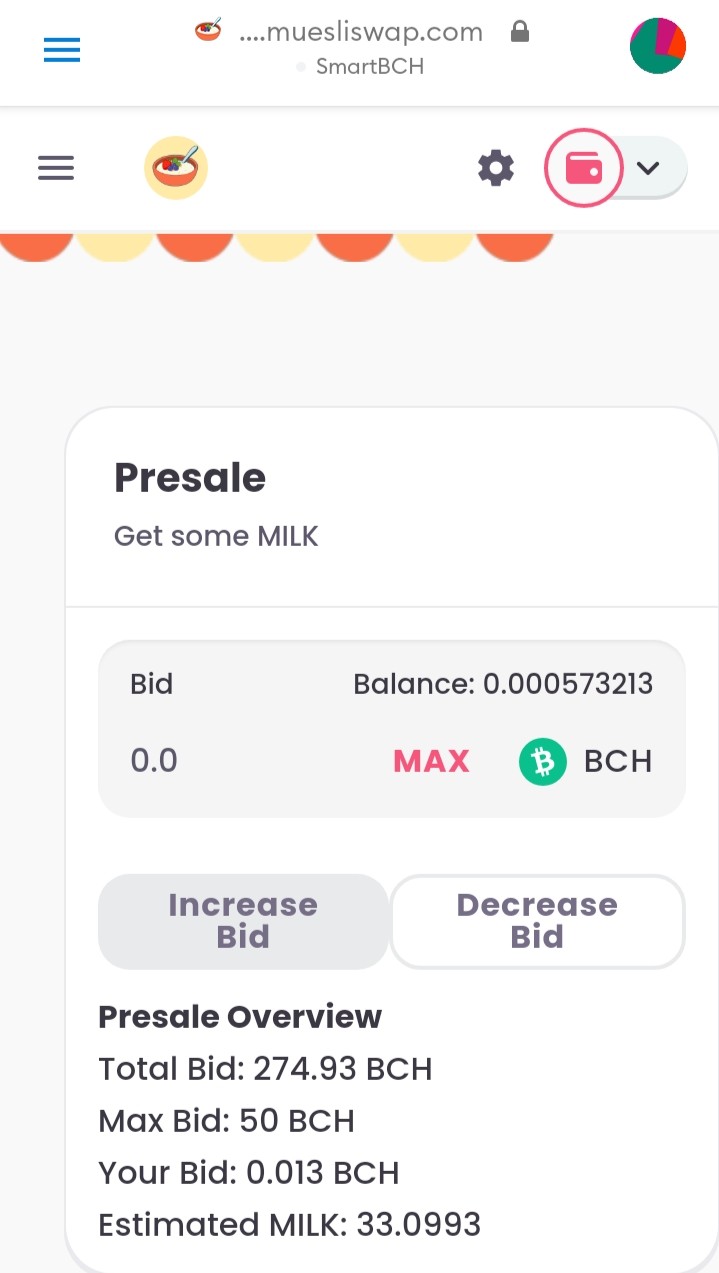
Task: Expand the wallet dropdown chevron
Action: (649, 168)
